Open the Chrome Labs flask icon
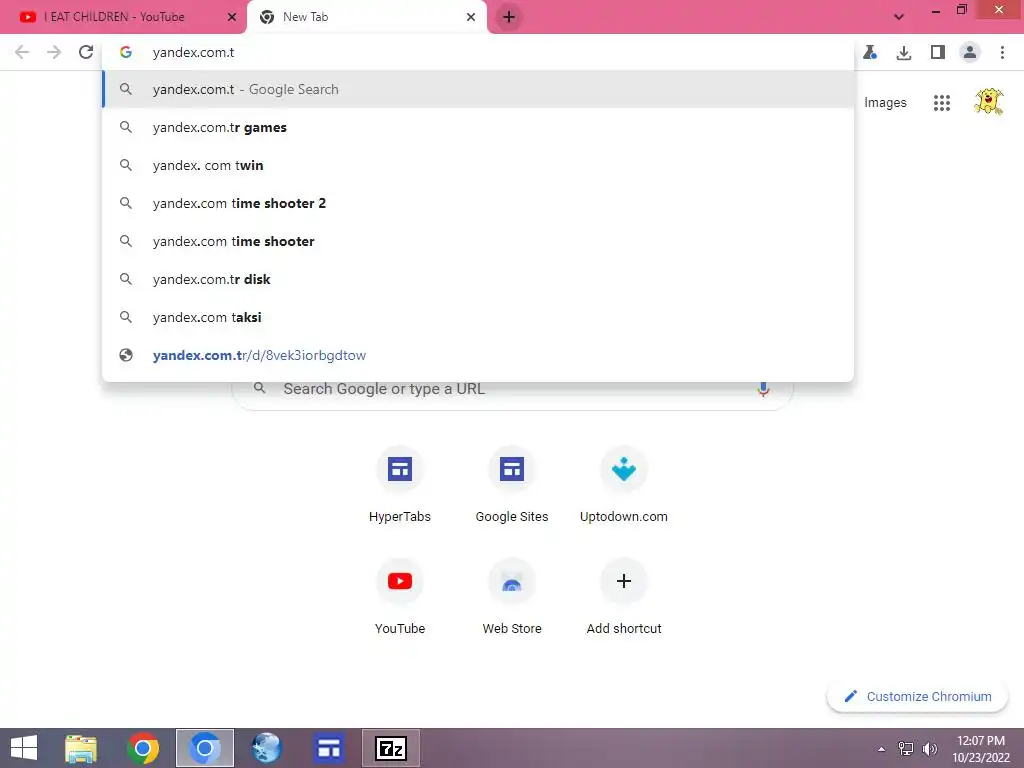Viewport: 1024px width, 768px height. [x=870, y=52]
